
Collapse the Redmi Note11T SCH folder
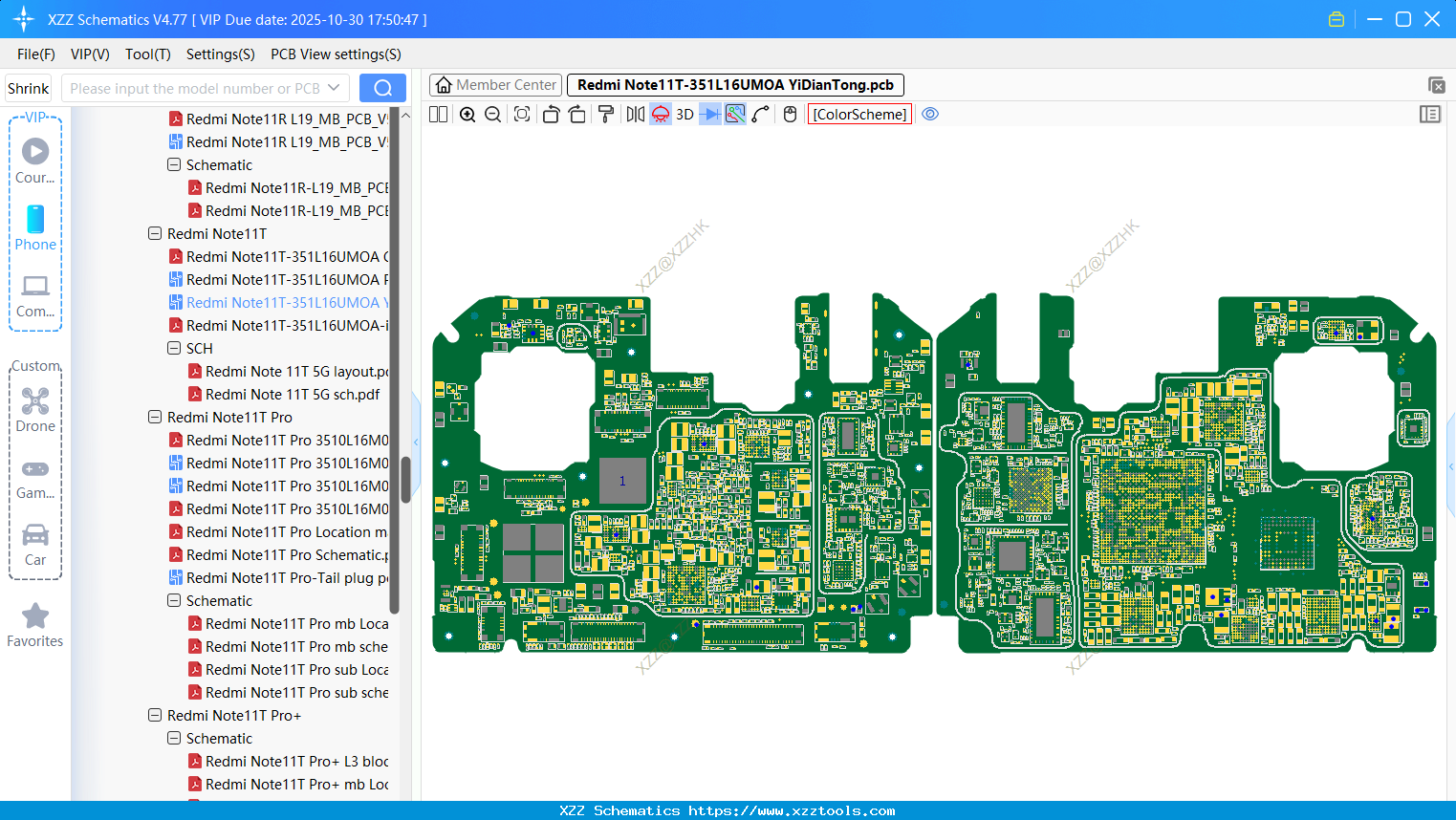174,348
